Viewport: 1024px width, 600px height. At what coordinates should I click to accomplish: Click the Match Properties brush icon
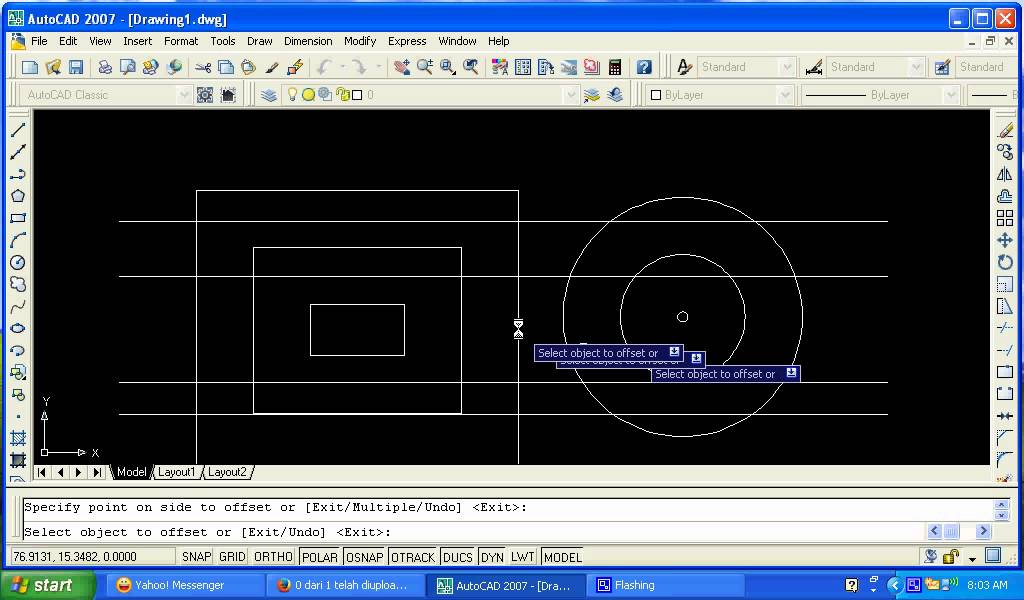(x=272, y=67)
